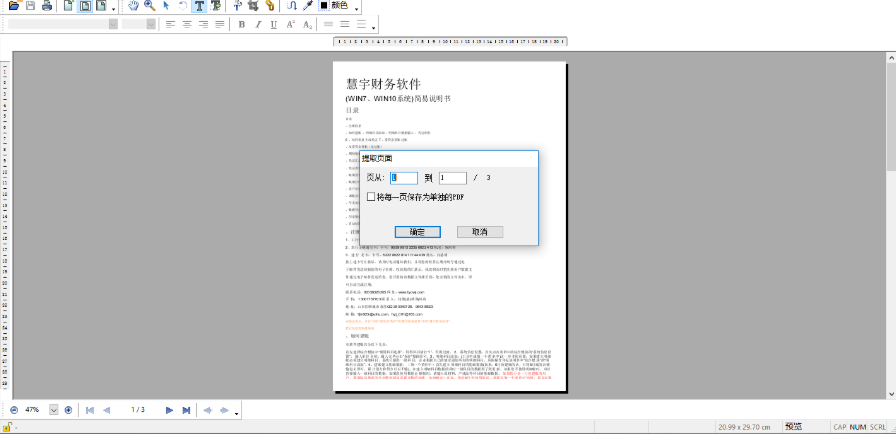Cancel the dialog with 取消
Image resolution: width=896 pixels, height=434 pixels.
[x=480, y=232]
